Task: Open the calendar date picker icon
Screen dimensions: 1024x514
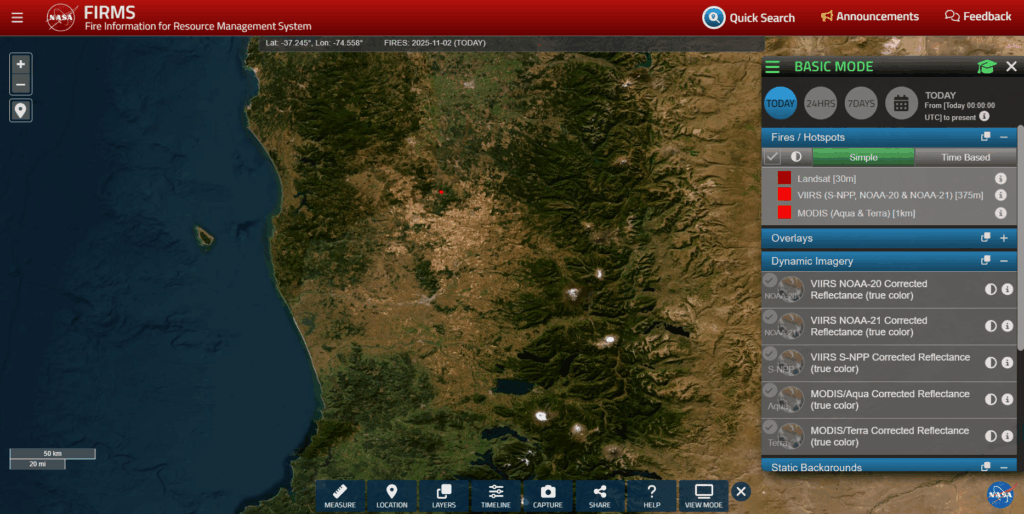Action: point(901,103)
